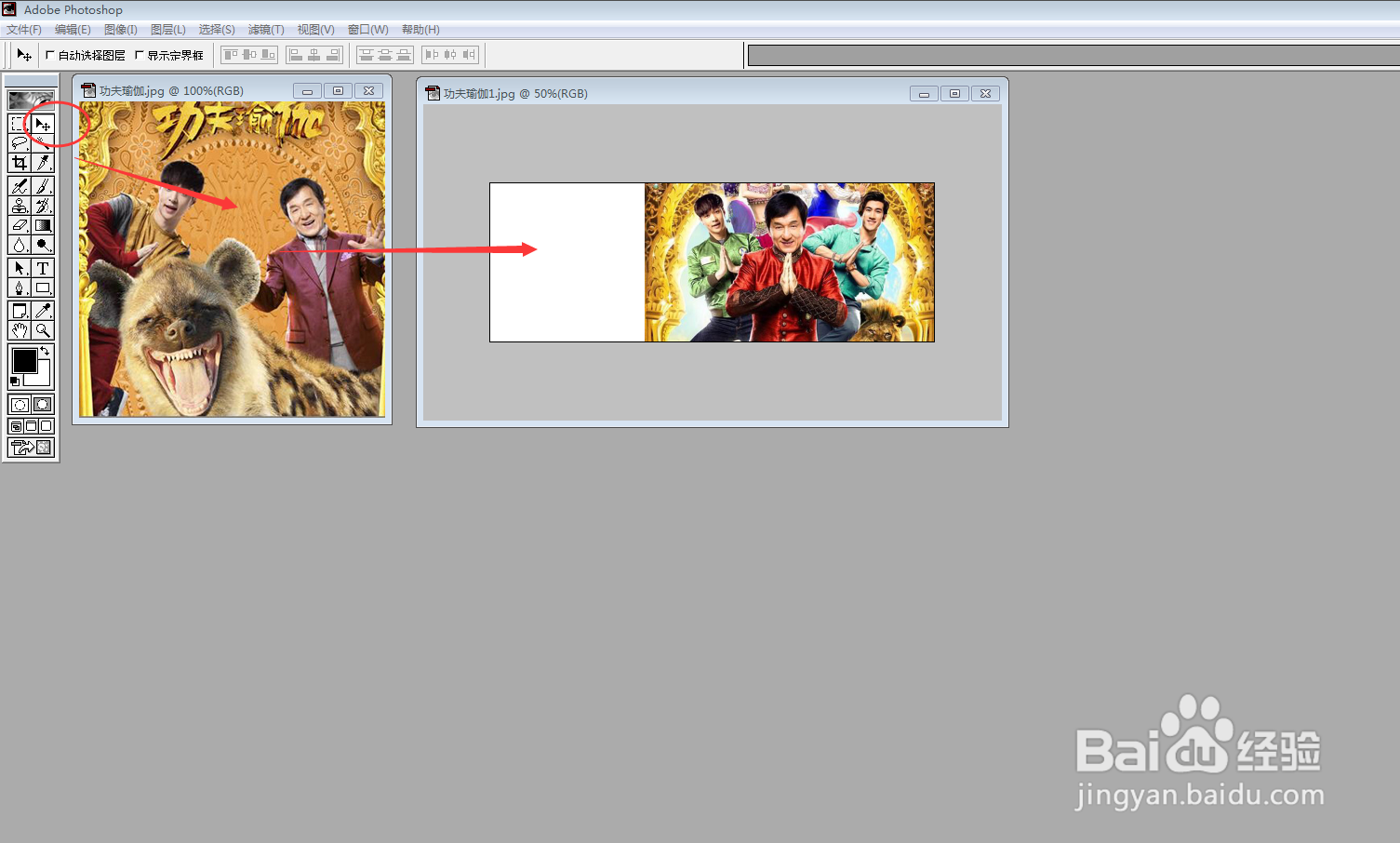
Task: Select the Gradient tool
Action: pos(43,225)
